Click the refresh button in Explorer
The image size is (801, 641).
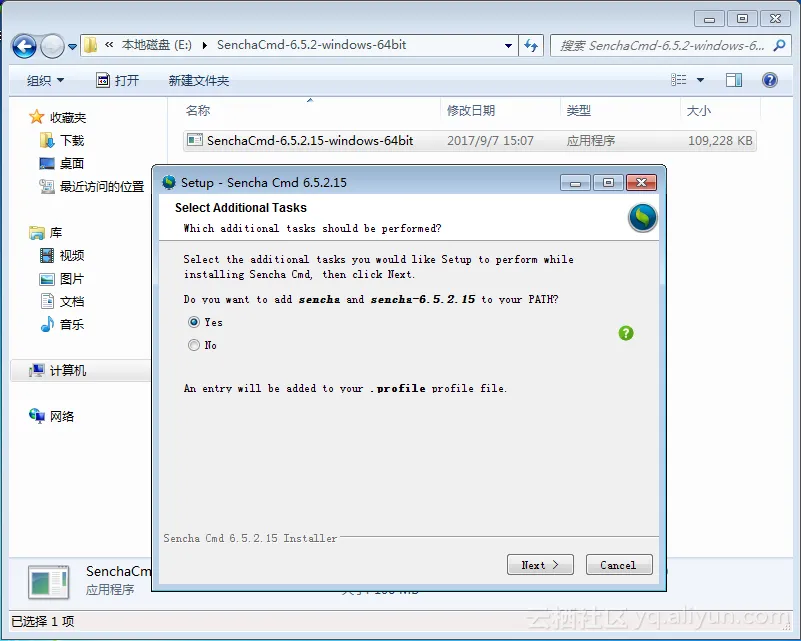tap(531, 45)
